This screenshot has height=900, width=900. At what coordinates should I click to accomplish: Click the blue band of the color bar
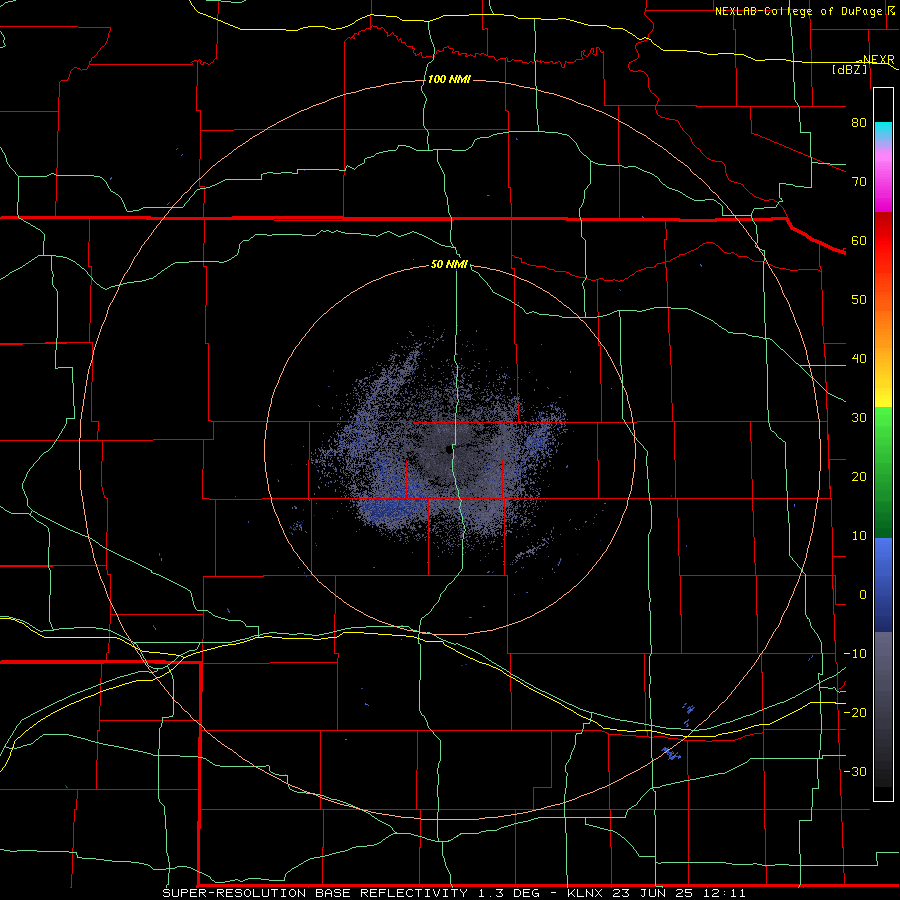pos(883,584)
